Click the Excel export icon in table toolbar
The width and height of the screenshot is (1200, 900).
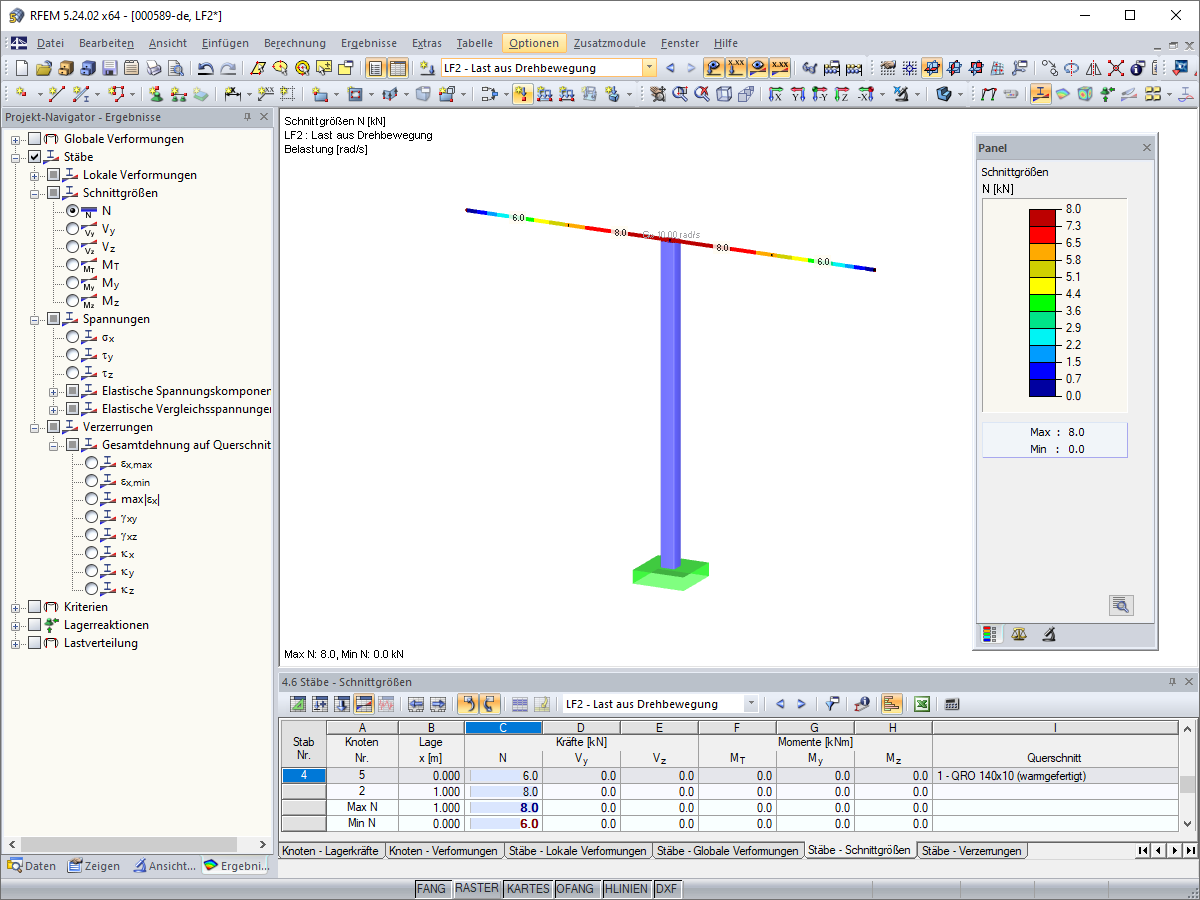click(922, 704)
